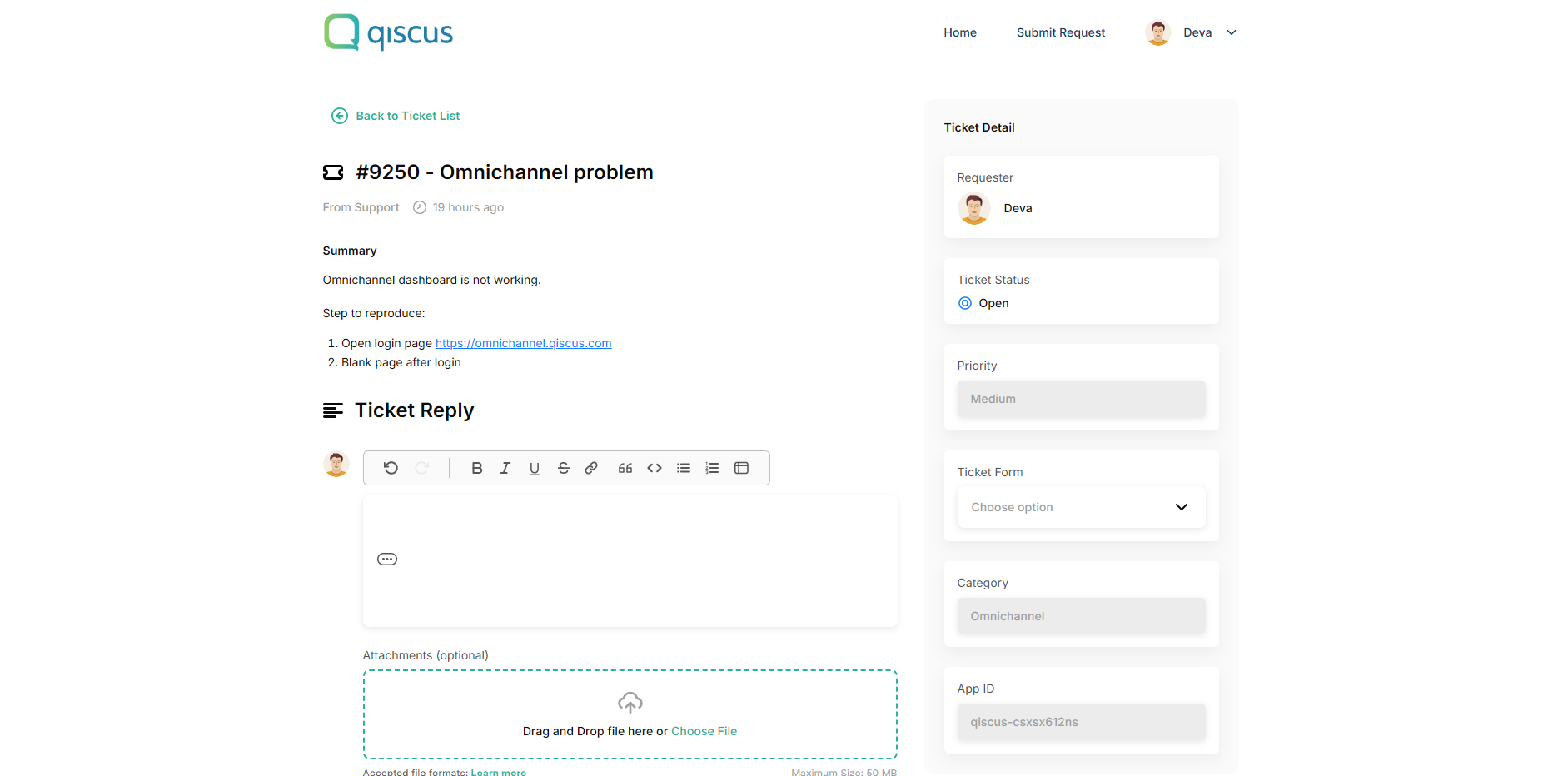This screenshot has height=776, width=1568.
Task: Click Choose File to upload attachment
Action: [704, 731]
